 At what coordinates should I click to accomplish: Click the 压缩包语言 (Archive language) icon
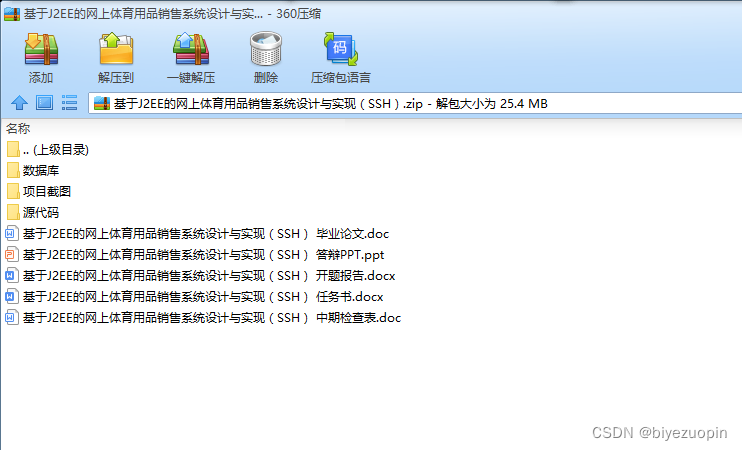pos(341,49)
